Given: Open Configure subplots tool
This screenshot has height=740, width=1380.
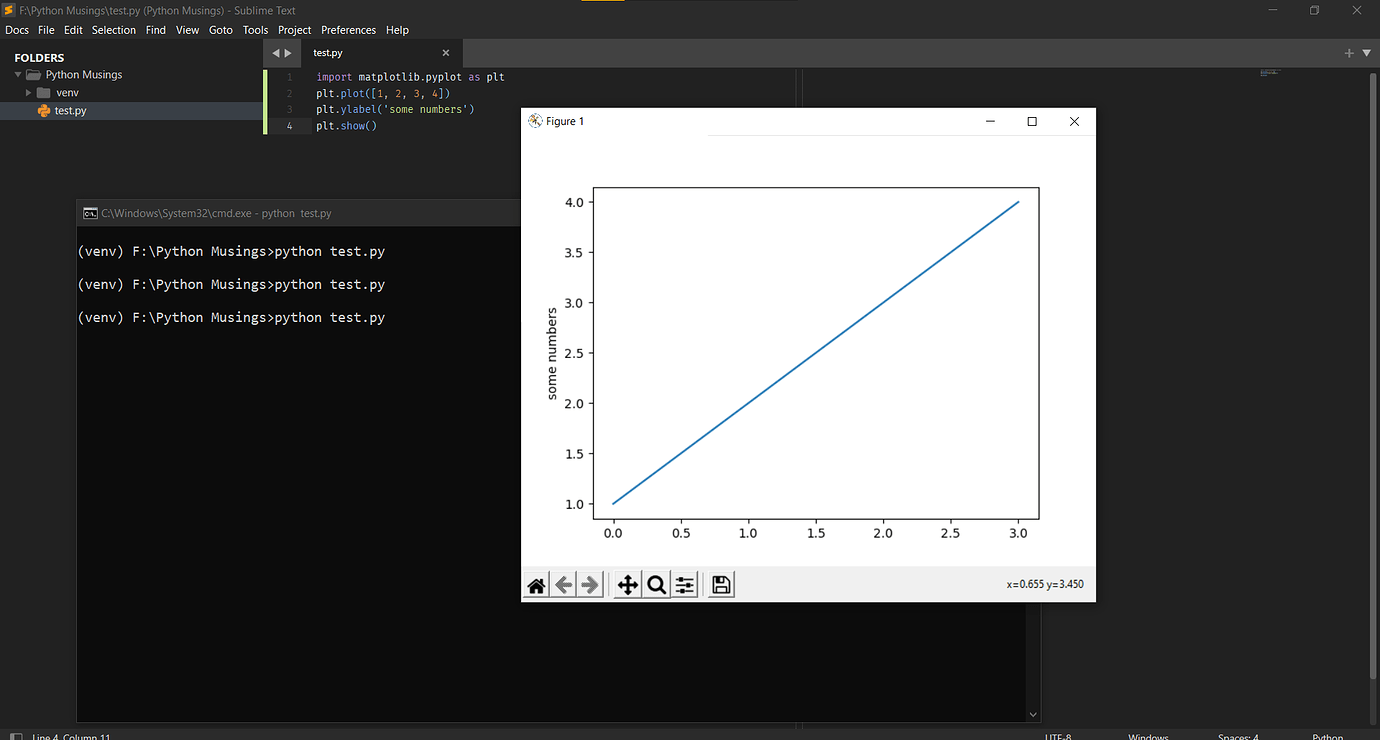Looking at the screenshot, I should click(684, 585).
